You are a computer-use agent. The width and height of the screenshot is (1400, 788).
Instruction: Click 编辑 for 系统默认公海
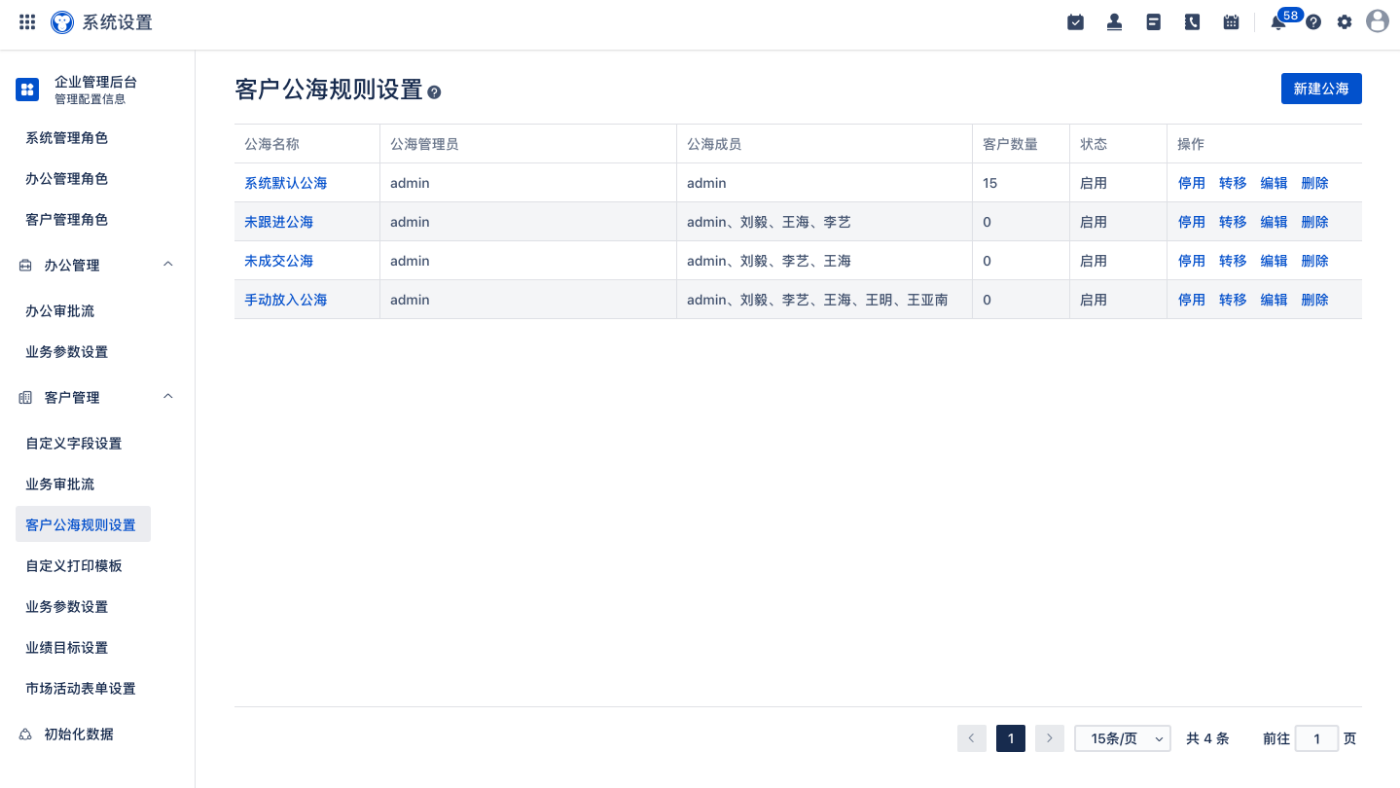[1274, 183]
